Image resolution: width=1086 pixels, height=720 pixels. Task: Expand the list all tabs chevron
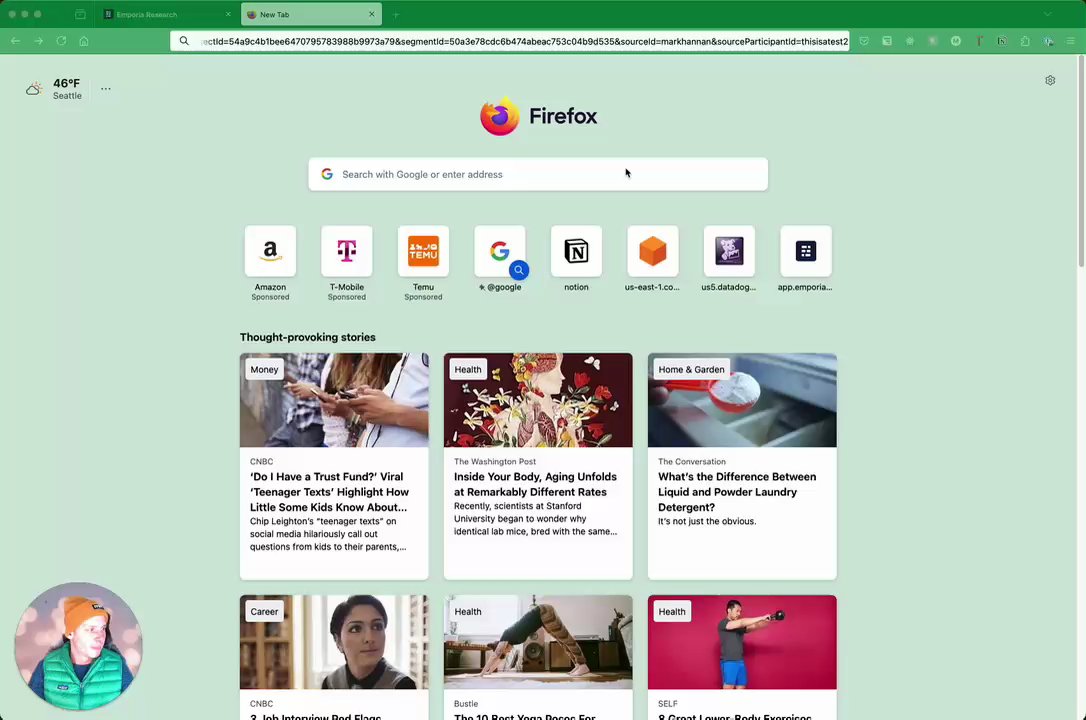pyautogui.click(x=1047, y=14)
